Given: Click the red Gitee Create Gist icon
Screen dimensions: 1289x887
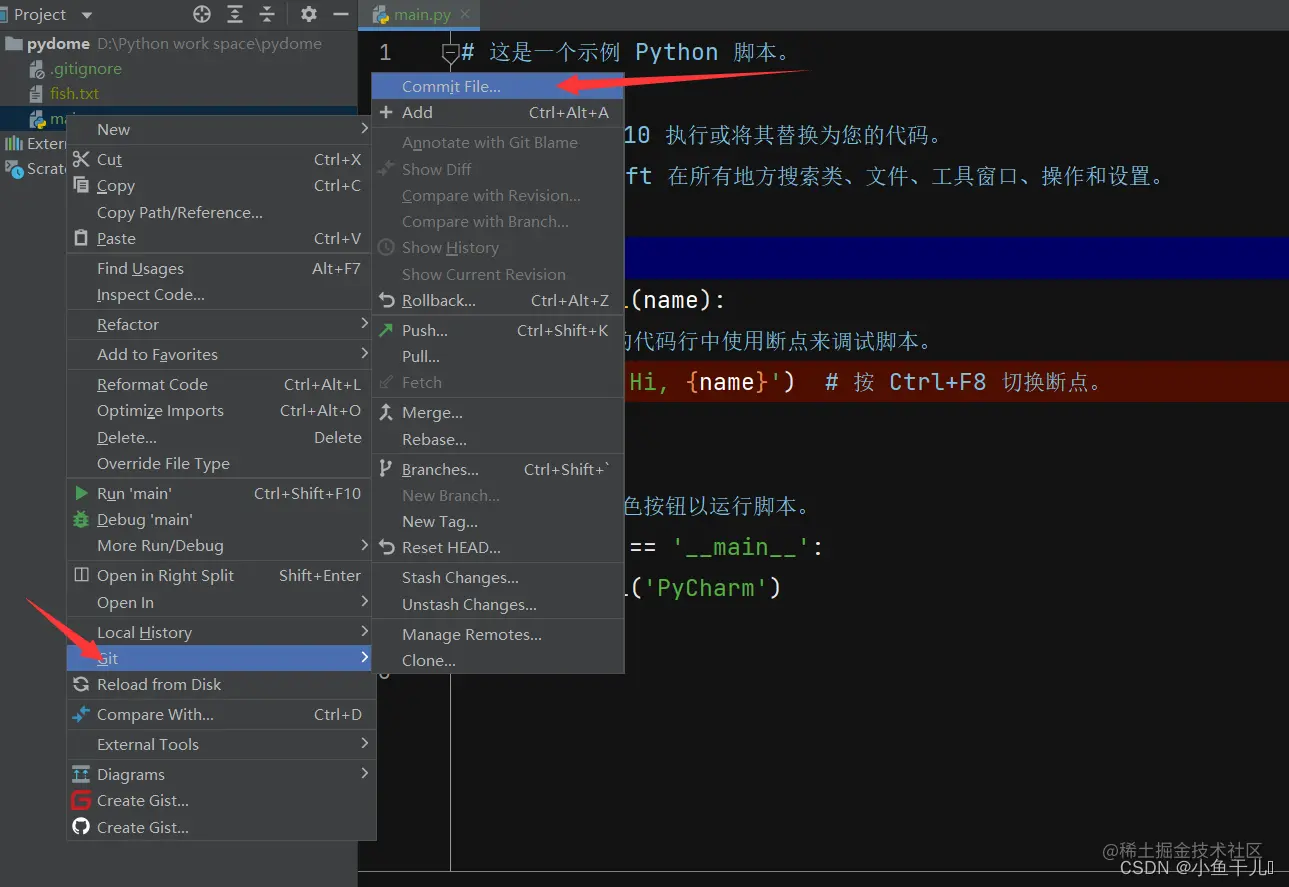Looking at the screenshot, I should point(81,800).
